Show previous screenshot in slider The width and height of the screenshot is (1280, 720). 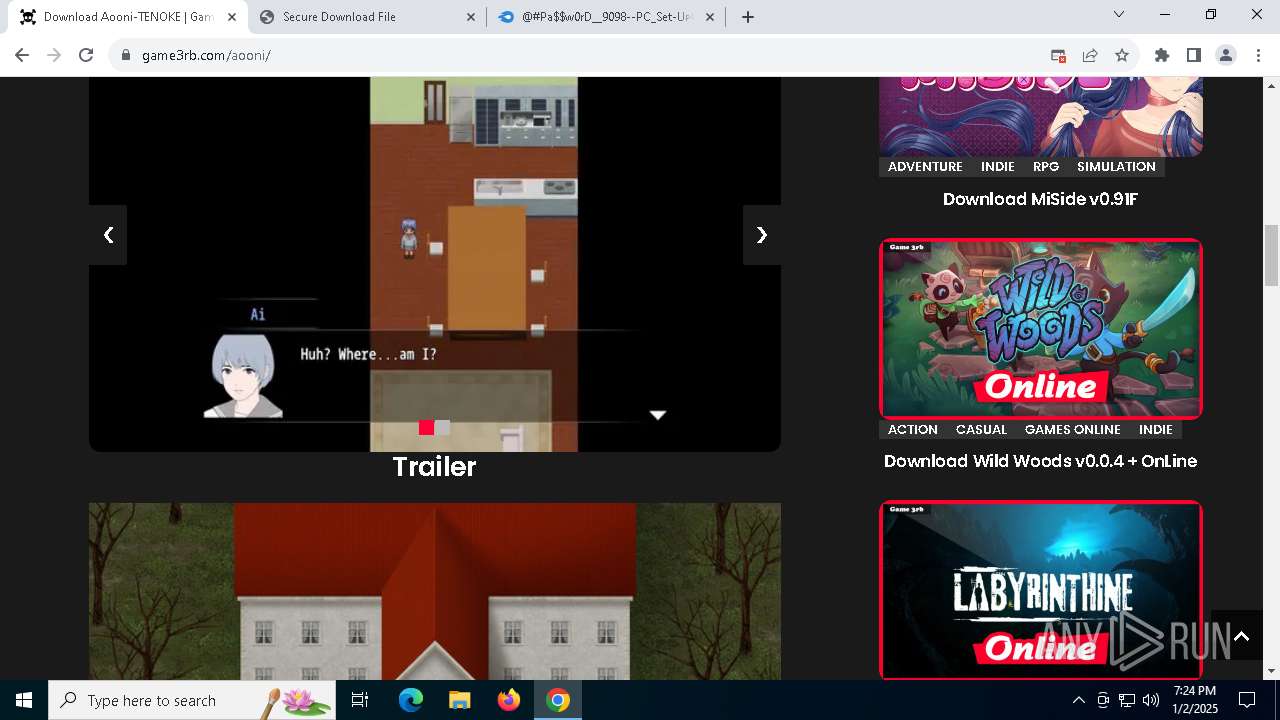coord(108,235)
